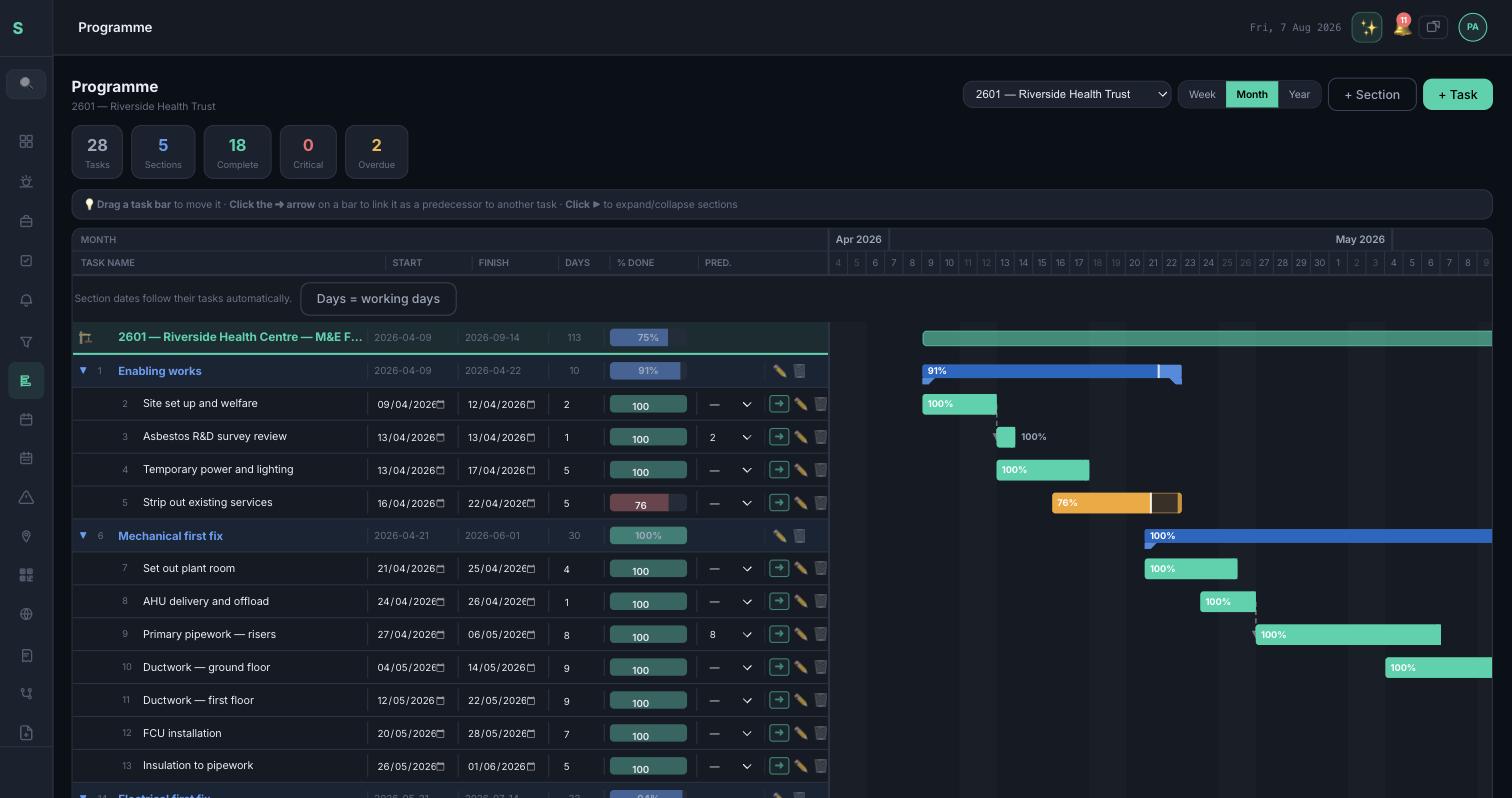Click the Overdue count card
This screenshot has height=798, width=1512.
[x=376, y=152]
